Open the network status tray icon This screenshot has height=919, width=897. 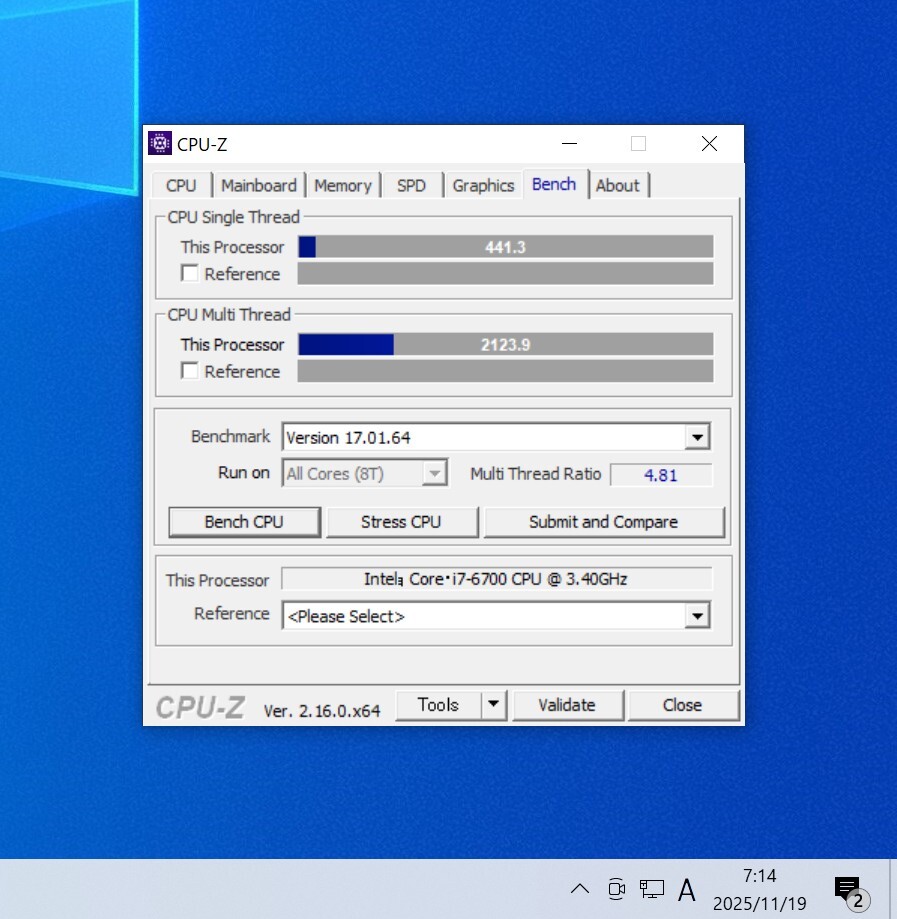(652, 888)
